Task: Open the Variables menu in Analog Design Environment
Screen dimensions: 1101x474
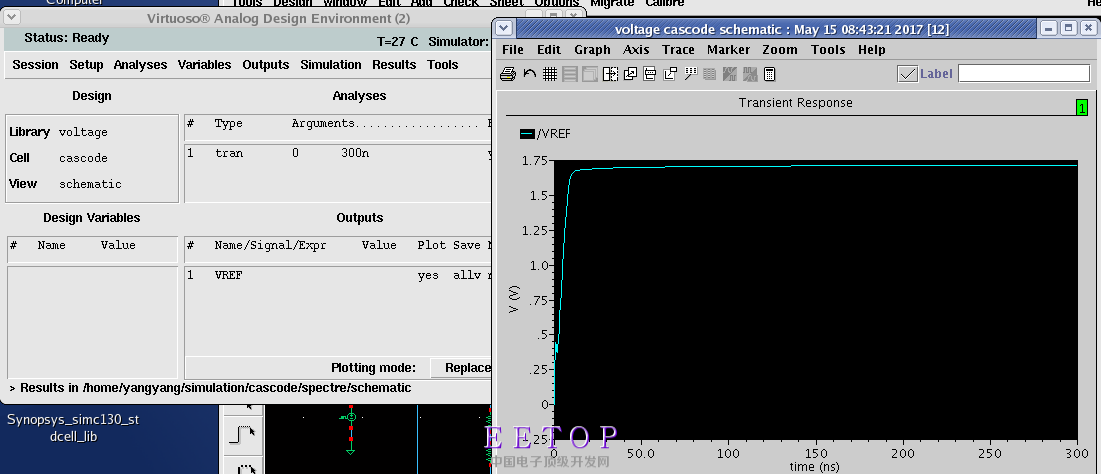Action: click(x=204, y=65)
